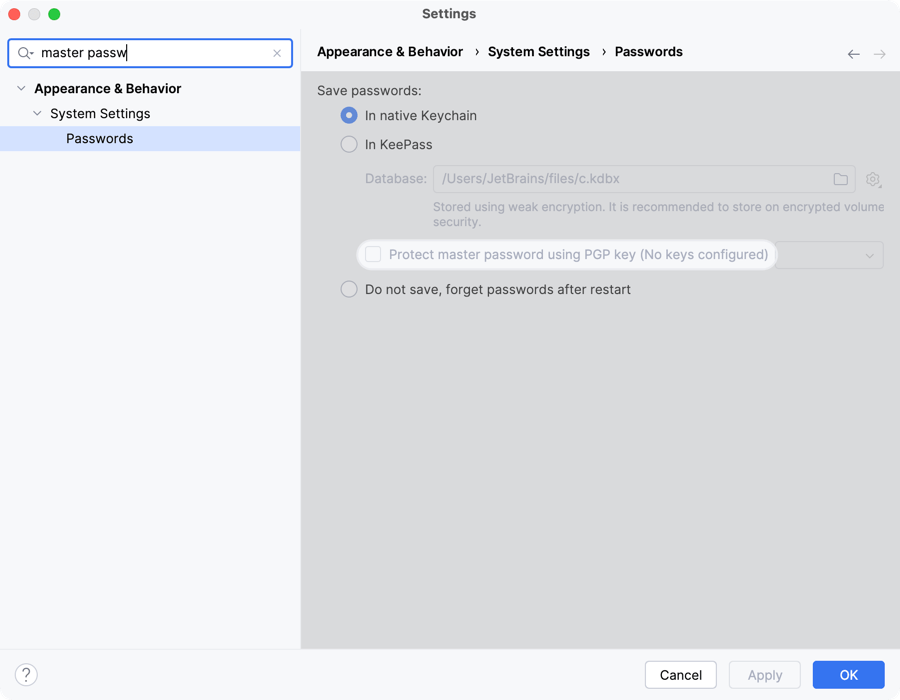Select In KeePass radio button
The width and height of the screenshot is (900, 700).
(349, 145)
